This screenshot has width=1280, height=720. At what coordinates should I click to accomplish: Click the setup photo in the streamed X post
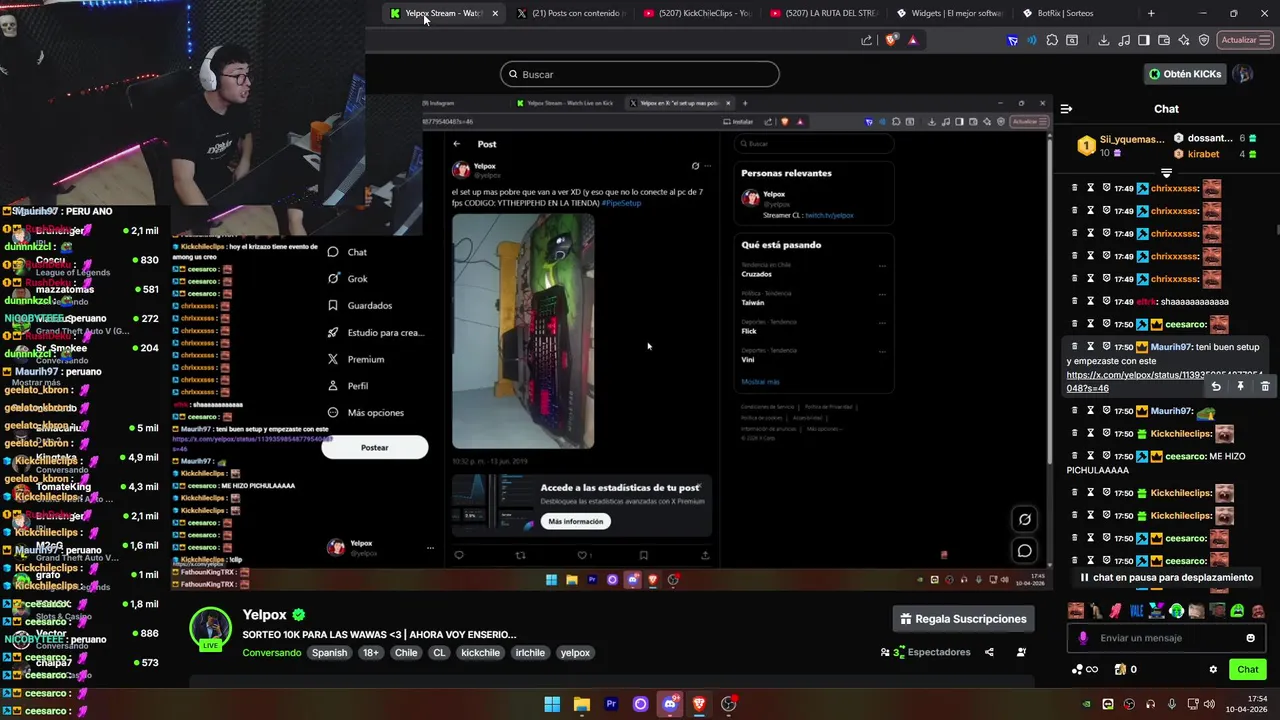click(523, 331)
